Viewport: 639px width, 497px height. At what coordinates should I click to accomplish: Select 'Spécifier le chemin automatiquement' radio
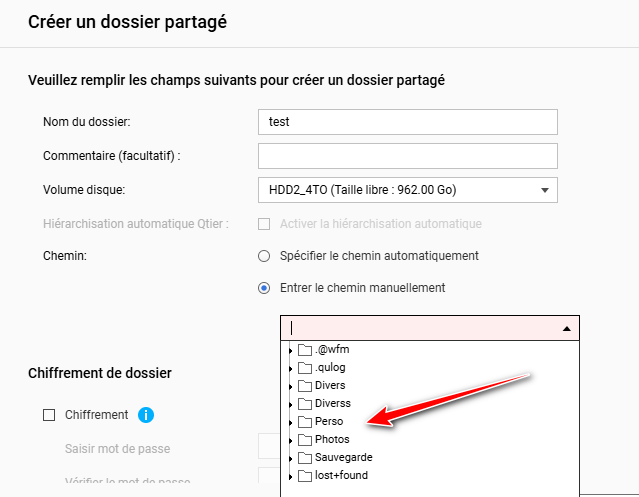click(264, 255)
